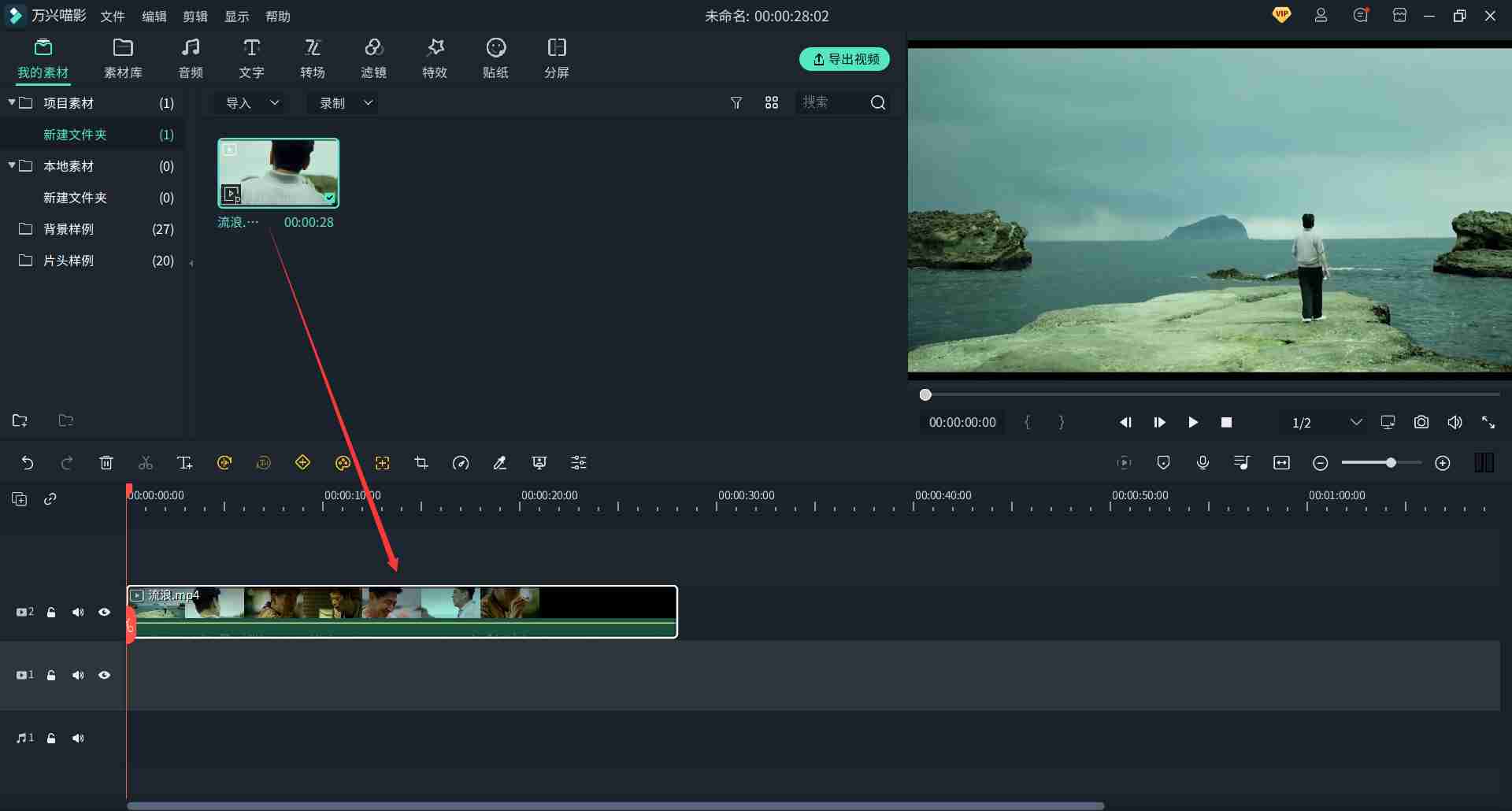1512x811 pixels.
Task: Mute video track 2 audio
Action: coord(77,613)
